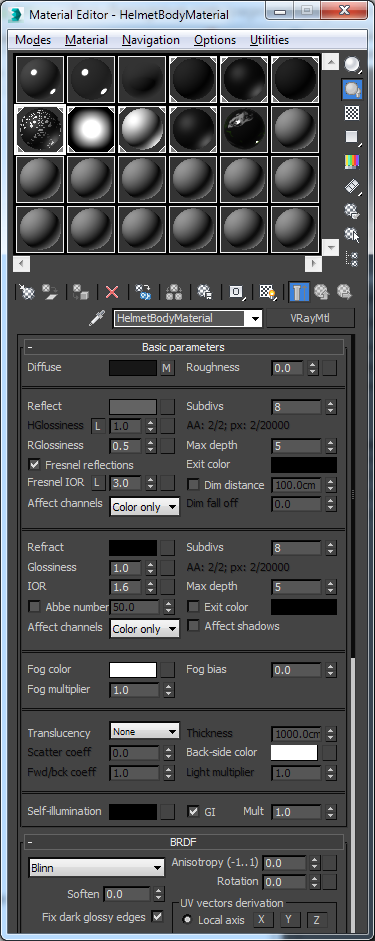Click the Fog color white swatch
Viewport: 375px width, 941px height.
click(133, 670)
